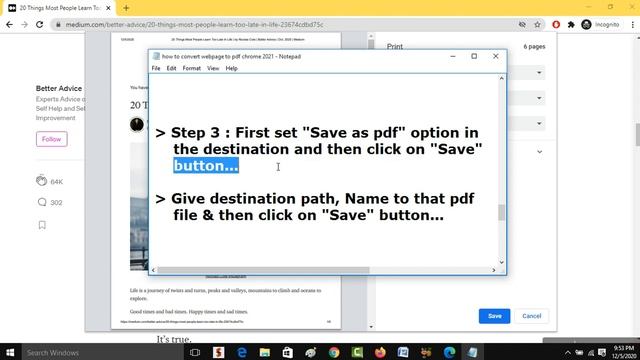Open Camtasia from the taskbar
Image resolution: width=640 pixels, height=360 pixels.
point(357,352)
